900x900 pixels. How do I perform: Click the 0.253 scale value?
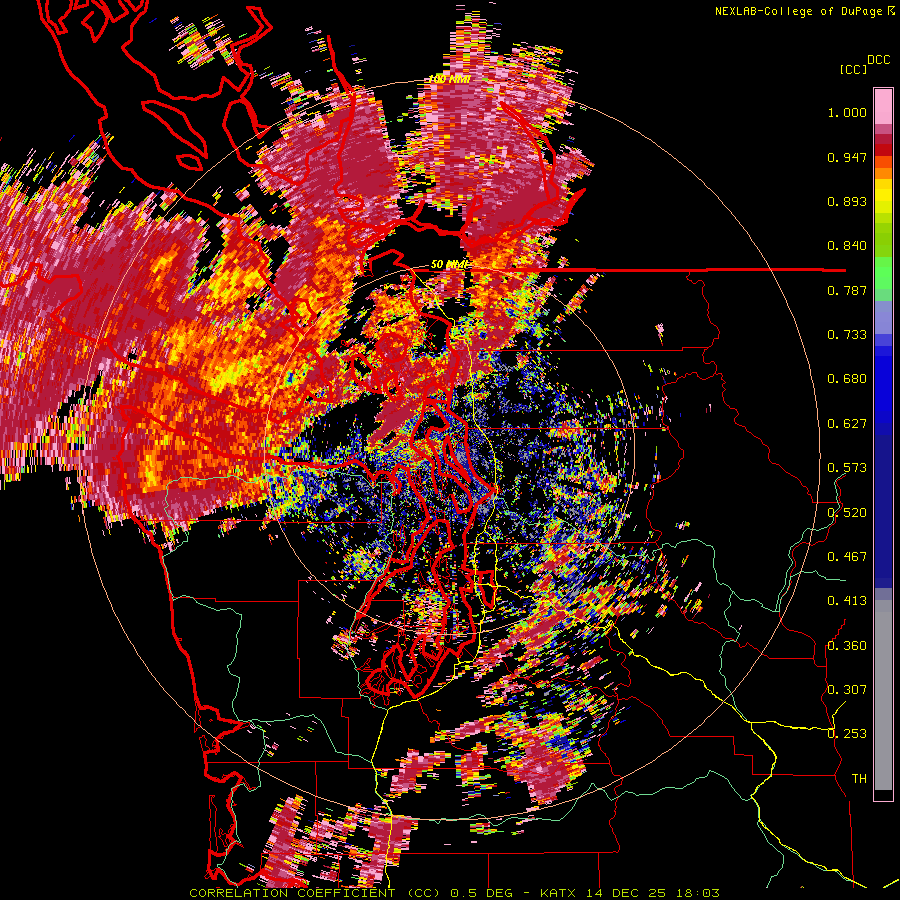click(x=847, y=734)
